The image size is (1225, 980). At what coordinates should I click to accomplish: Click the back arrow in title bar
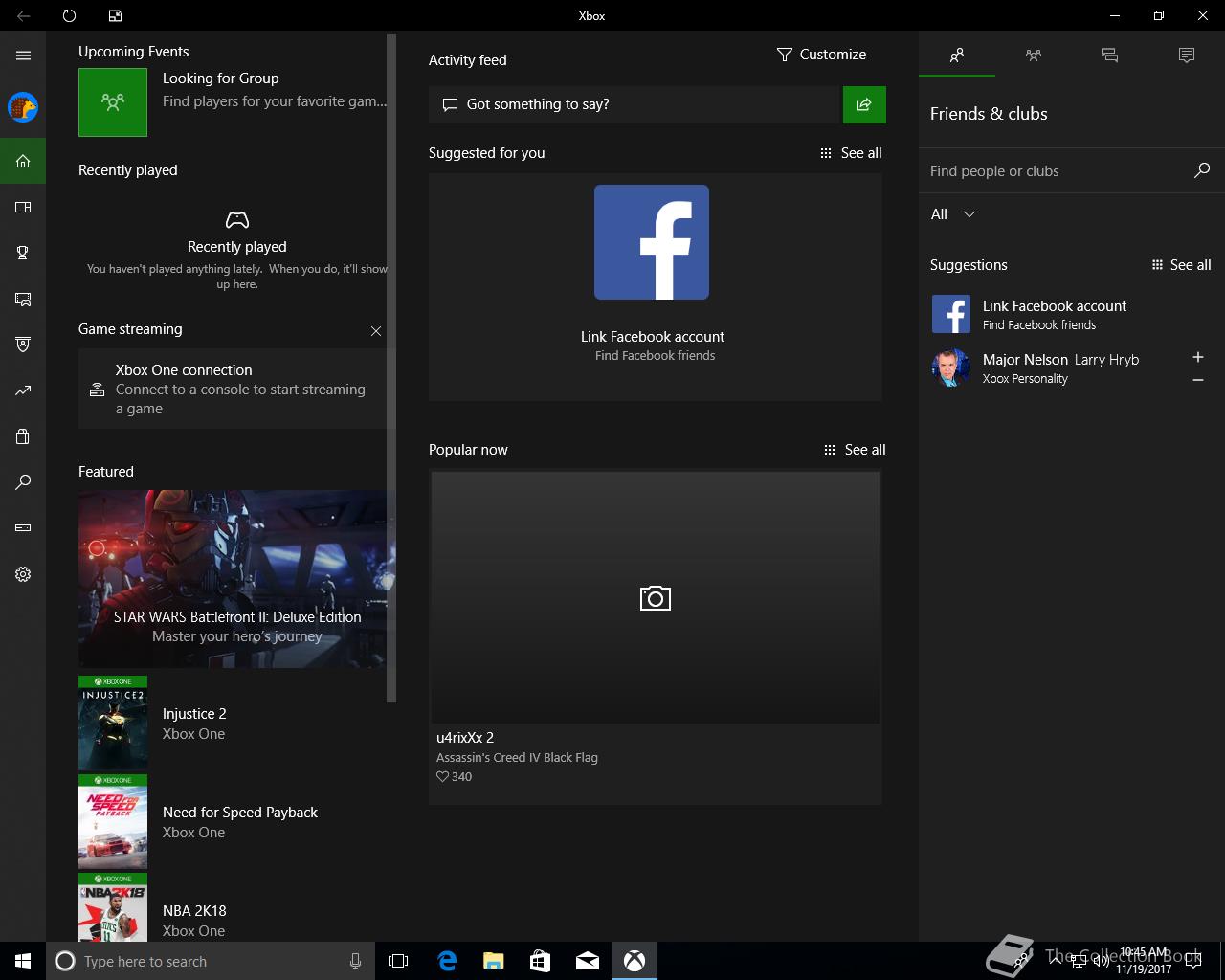click(23, 15)
